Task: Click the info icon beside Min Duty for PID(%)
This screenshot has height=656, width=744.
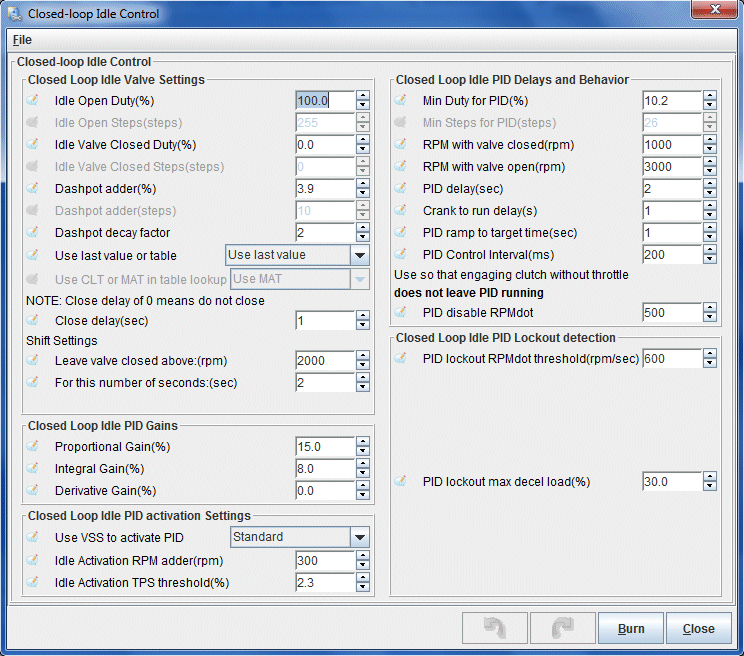Action: tap(400, 100)
